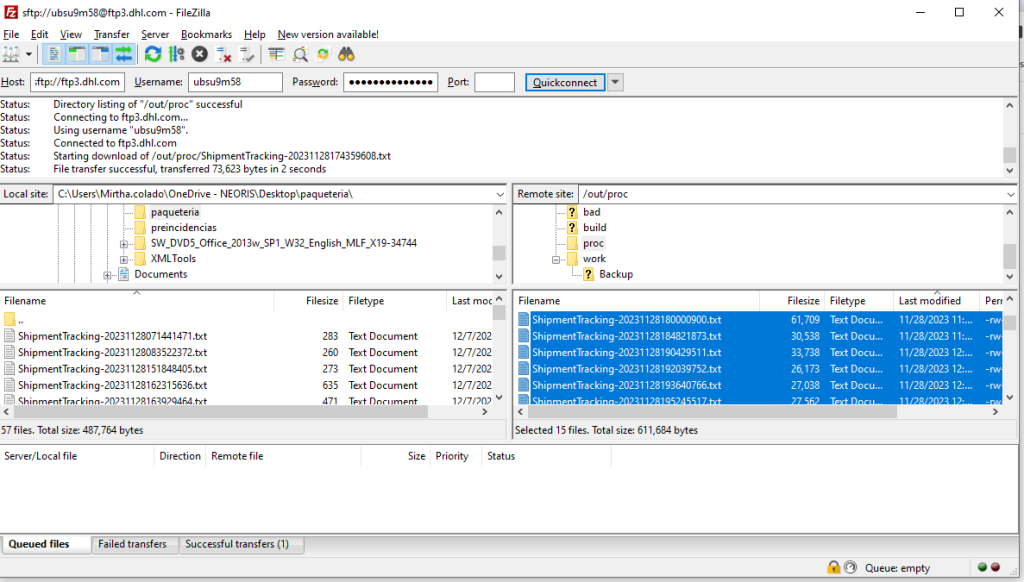Screen dimensions: 1024x582
Task: Expand the SW_DVD5_Office_2013w folder
Action: pos(123,244)
